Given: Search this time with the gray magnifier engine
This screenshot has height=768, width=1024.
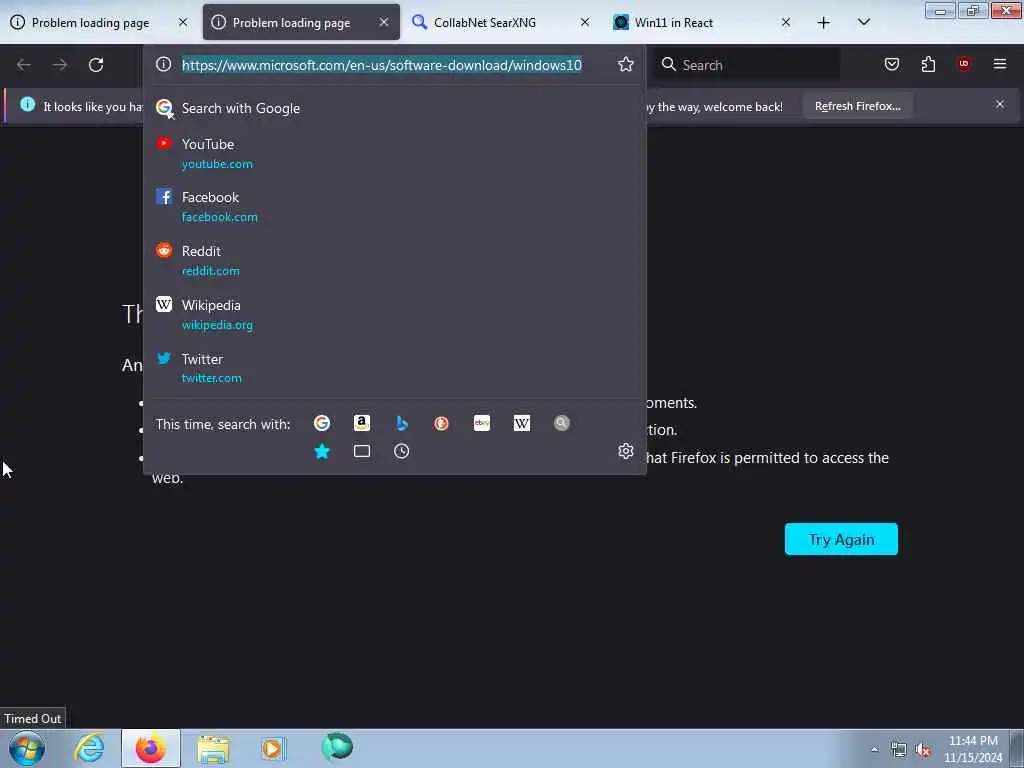Looking at the screenshot, I should pos(562,423).
